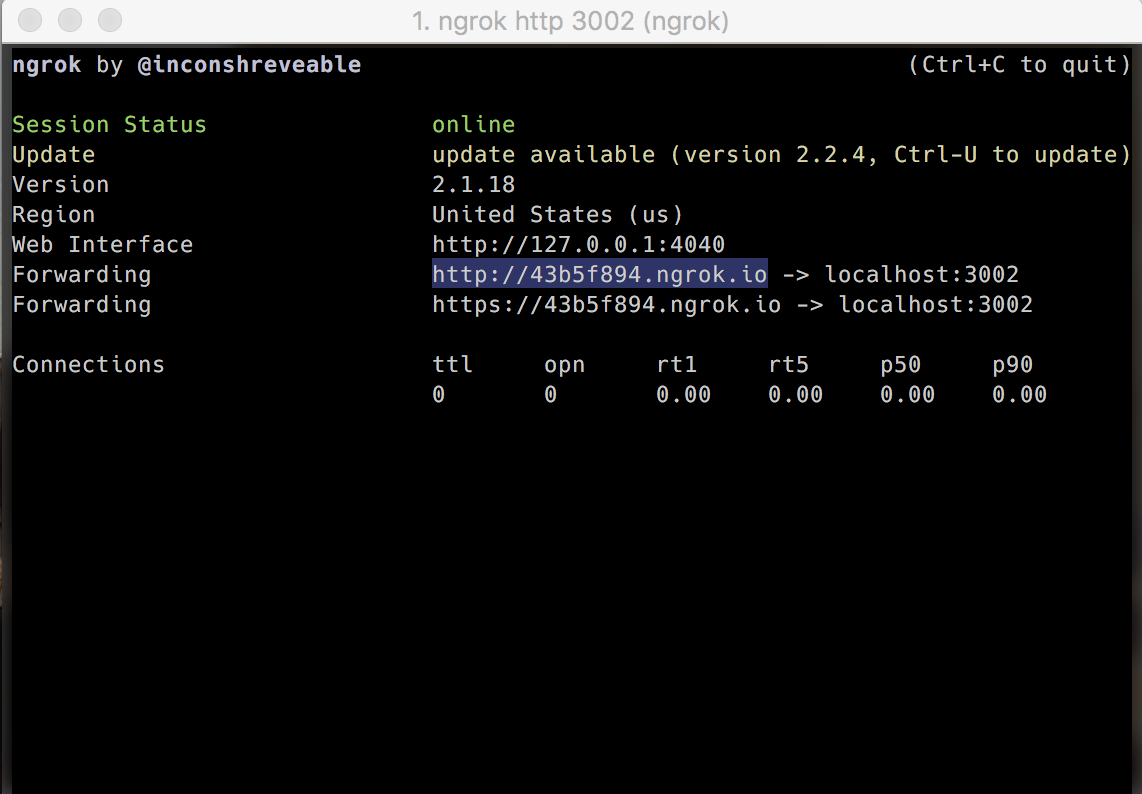The height and width of the screenshot is (794, 1142).
Task: Click the 'p90' column header
Action: [1013, 365]
